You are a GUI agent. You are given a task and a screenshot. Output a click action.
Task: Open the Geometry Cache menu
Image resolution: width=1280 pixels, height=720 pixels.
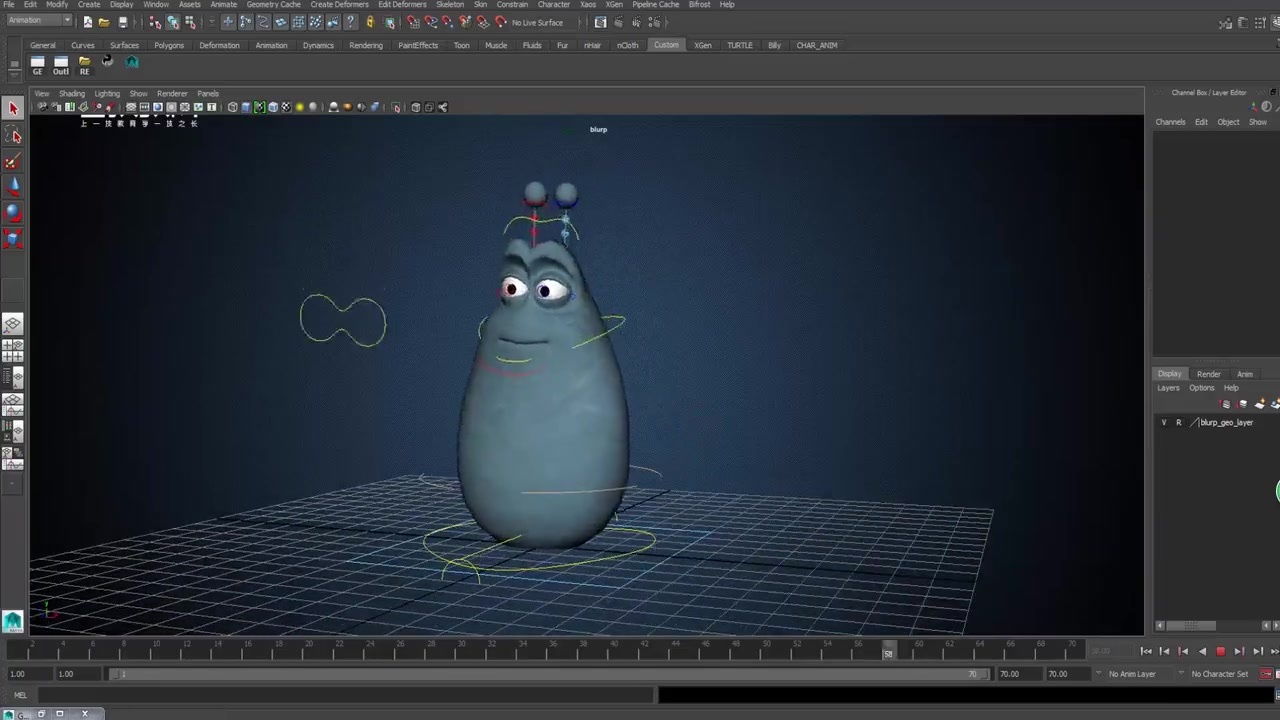pyautogui.click(x=273, y=5)
